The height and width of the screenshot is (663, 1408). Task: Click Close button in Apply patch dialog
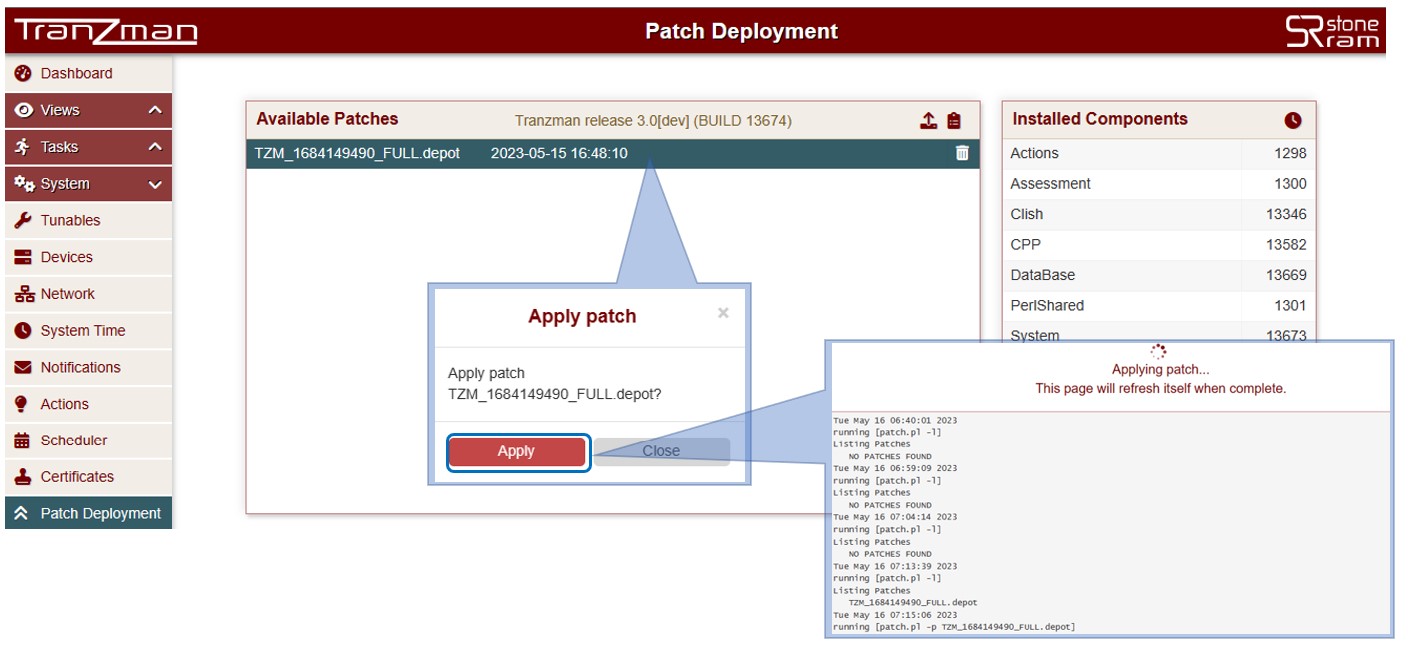661,451
